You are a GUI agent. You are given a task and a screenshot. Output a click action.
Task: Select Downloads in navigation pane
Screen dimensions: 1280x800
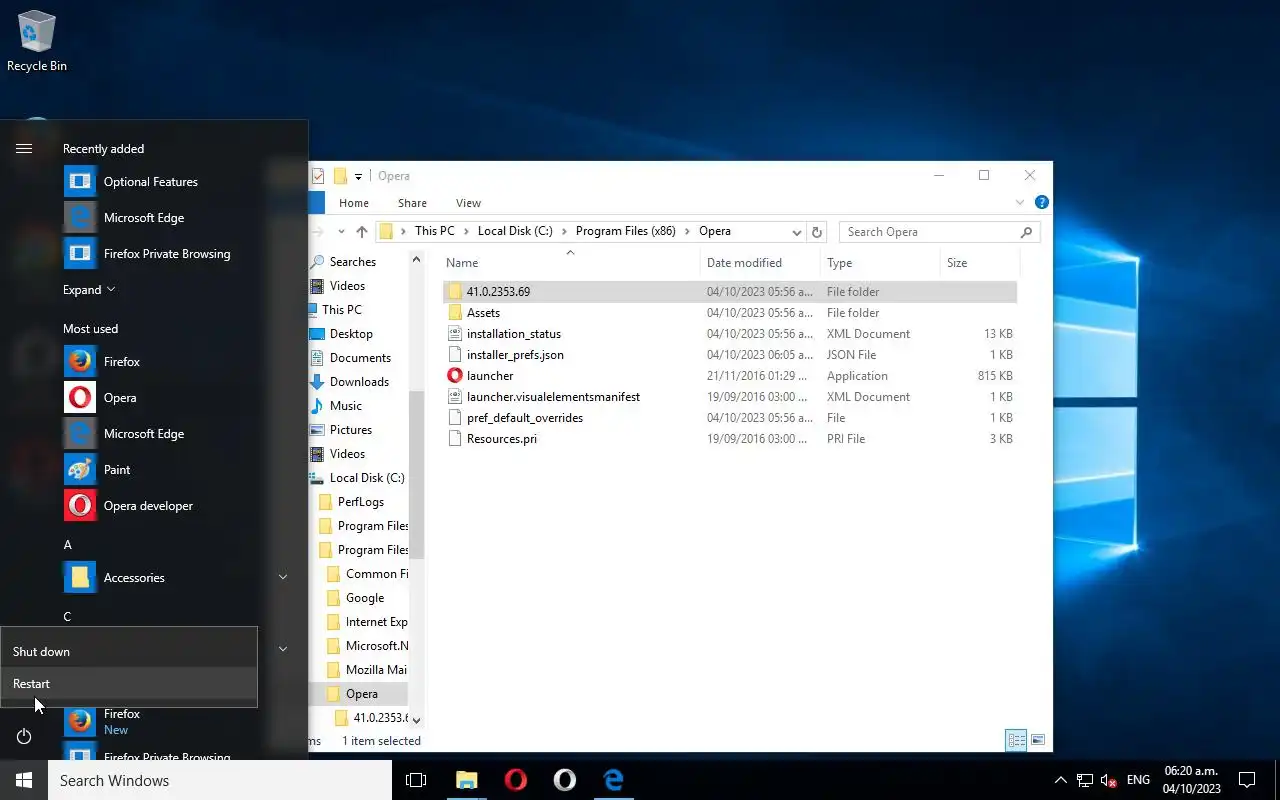(359, 382)
